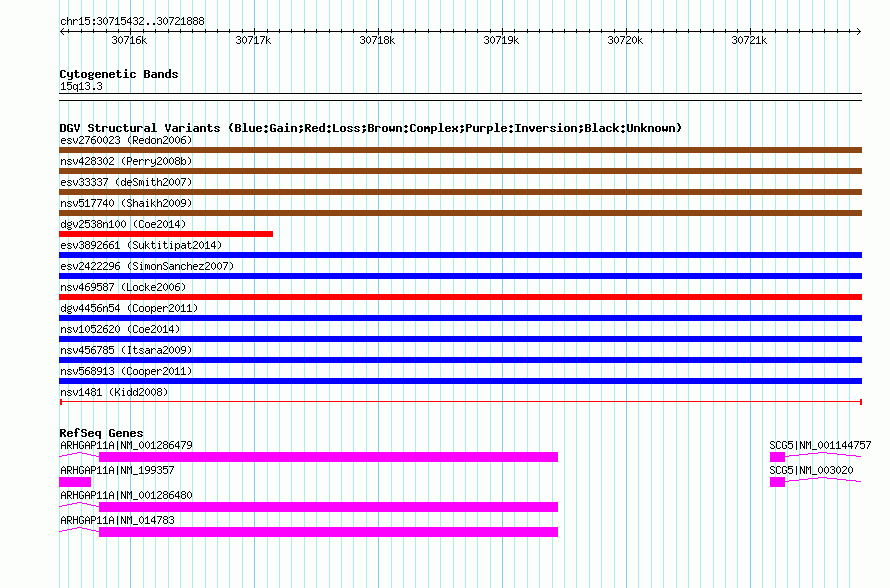Select the thin red nsv1481 (Kidd2008) line
This screenshot has width=890, height=588.
[460, 402]
